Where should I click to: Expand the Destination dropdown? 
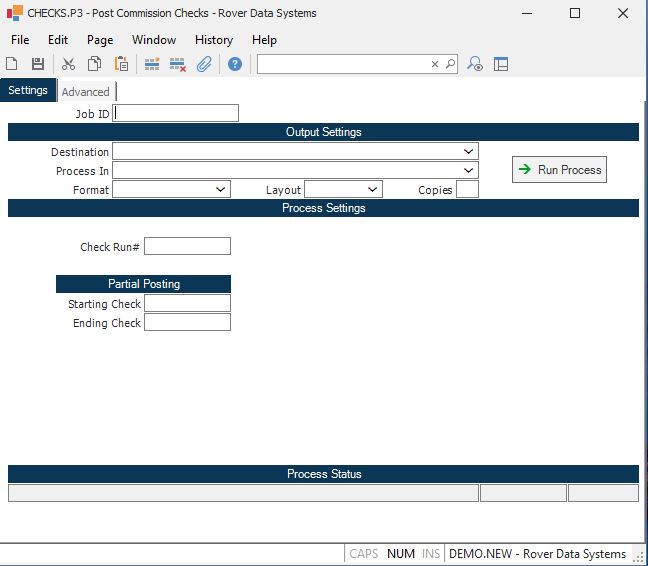click(469, 151)
